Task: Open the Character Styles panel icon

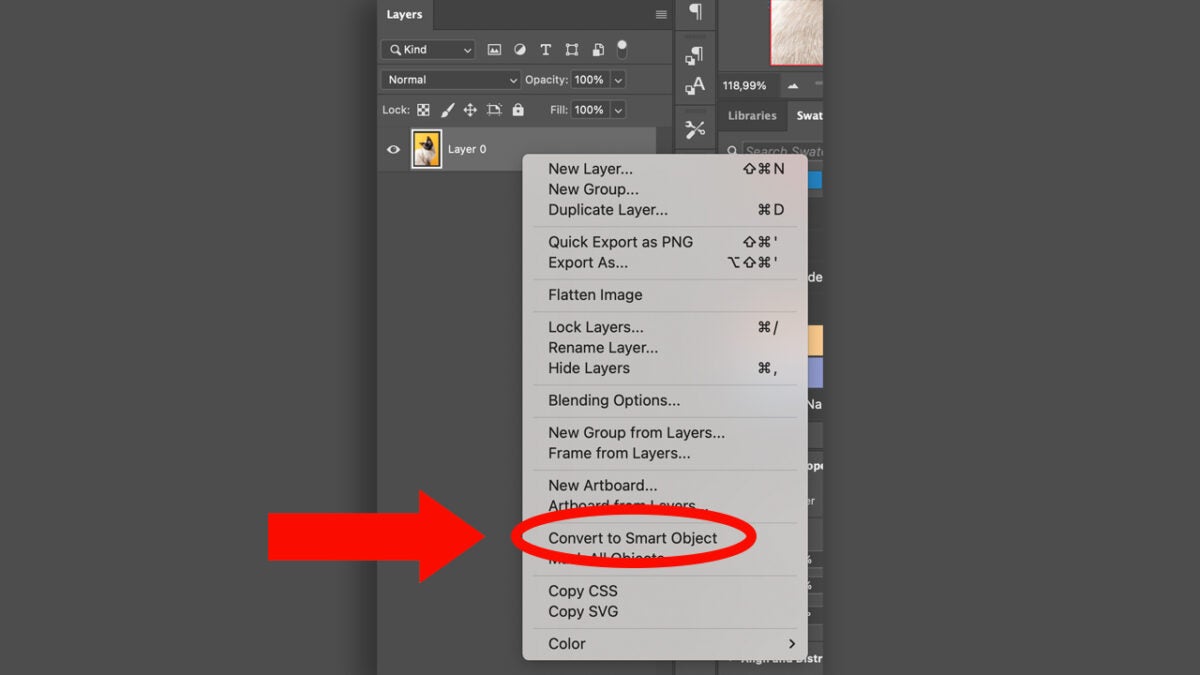Action: point(695,86)
